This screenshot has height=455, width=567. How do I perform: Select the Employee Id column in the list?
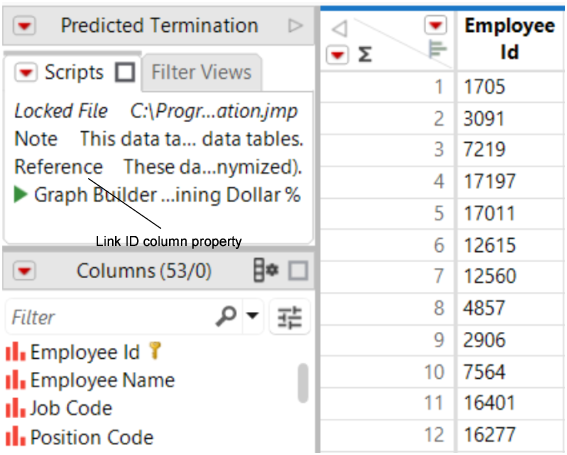click(x=85, y=352)
